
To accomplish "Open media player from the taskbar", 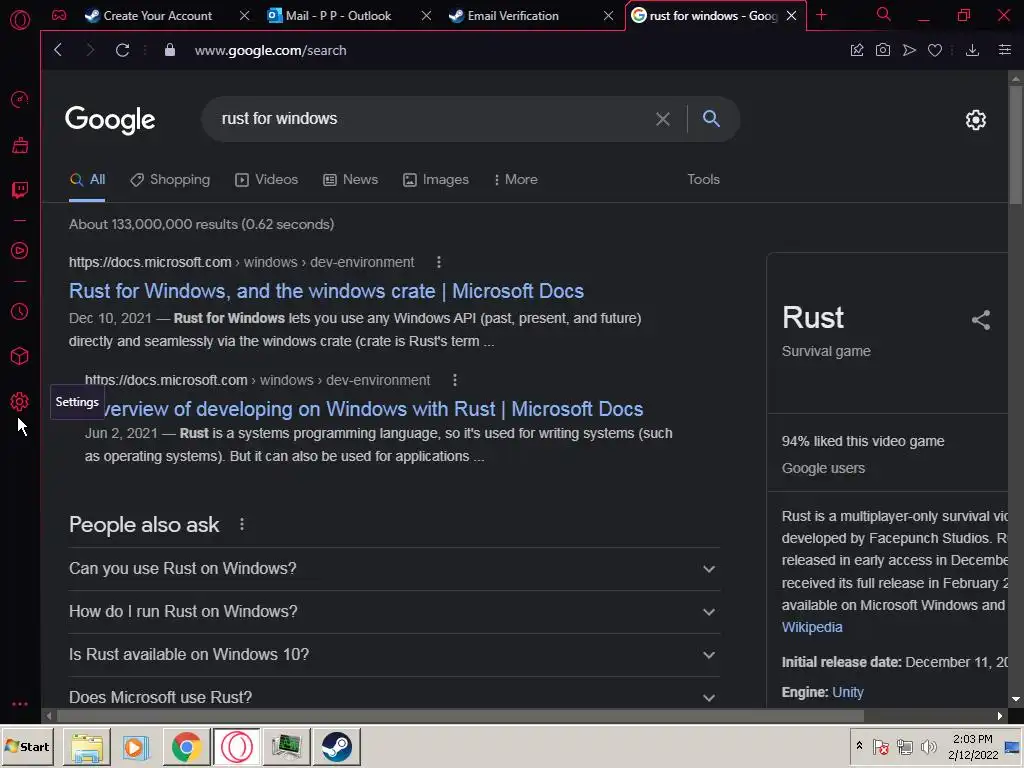I will click(x=135, y=746).
